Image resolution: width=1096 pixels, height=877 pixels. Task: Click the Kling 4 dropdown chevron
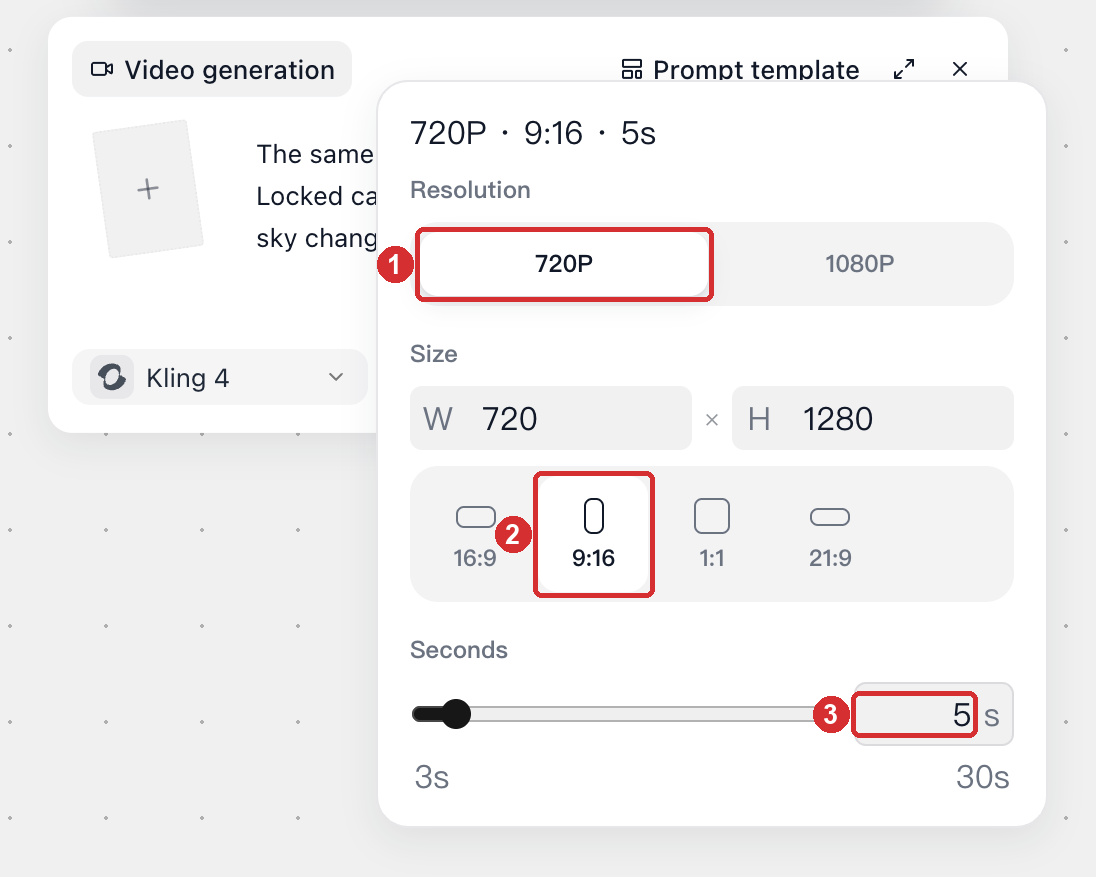pyautogui.click(x=336, y=377)
